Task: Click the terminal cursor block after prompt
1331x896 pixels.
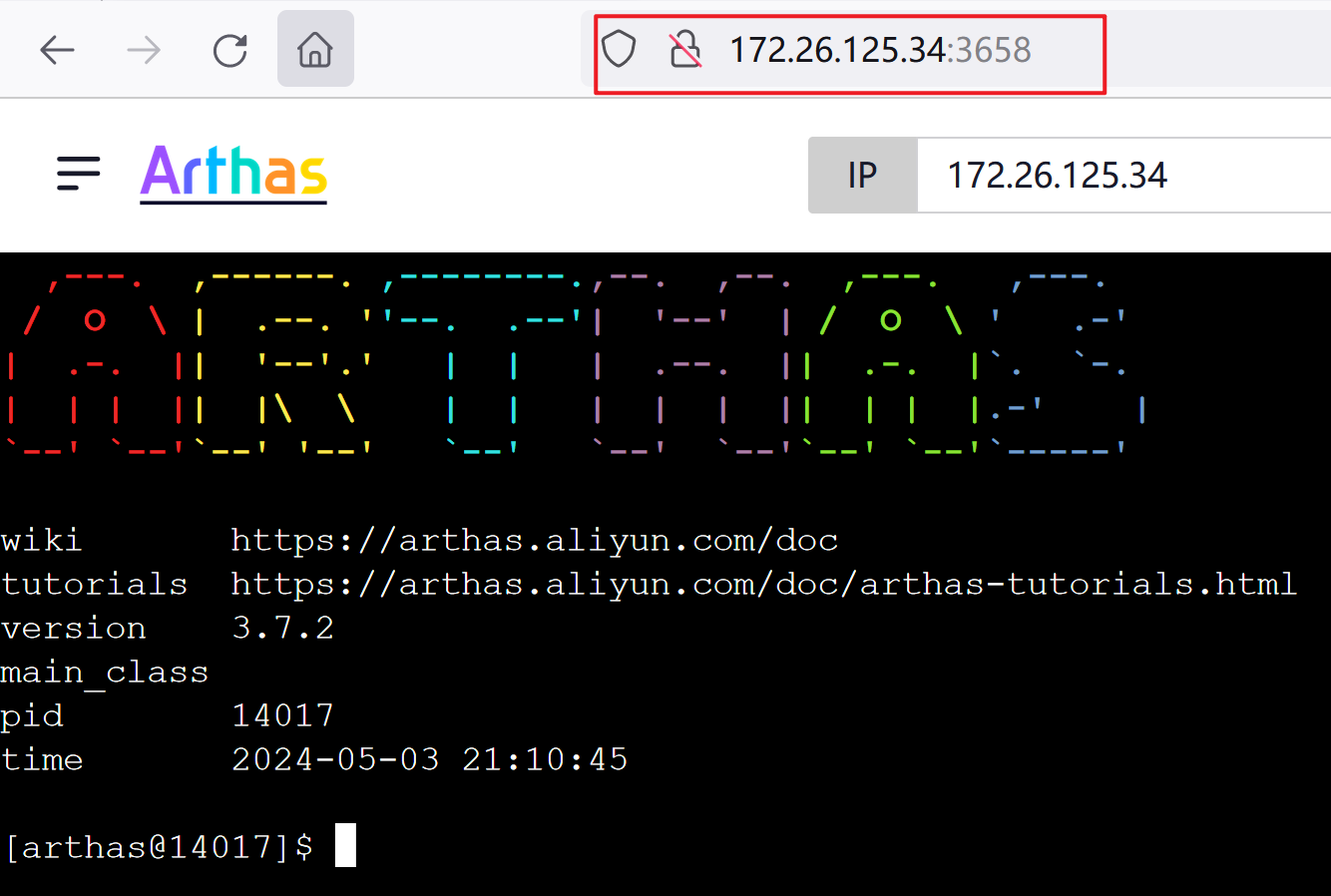Action: tap(345, 845)
